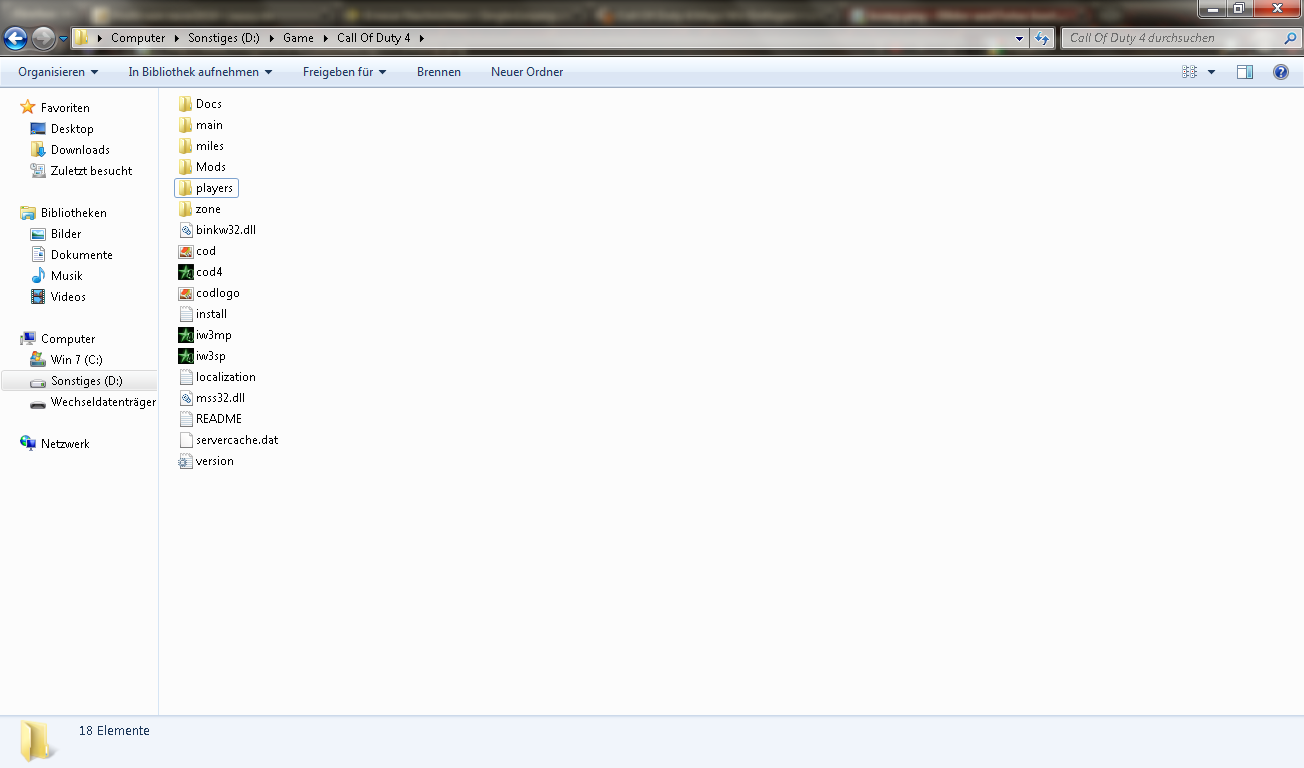Open the Docs folder icon

[186, 104]
